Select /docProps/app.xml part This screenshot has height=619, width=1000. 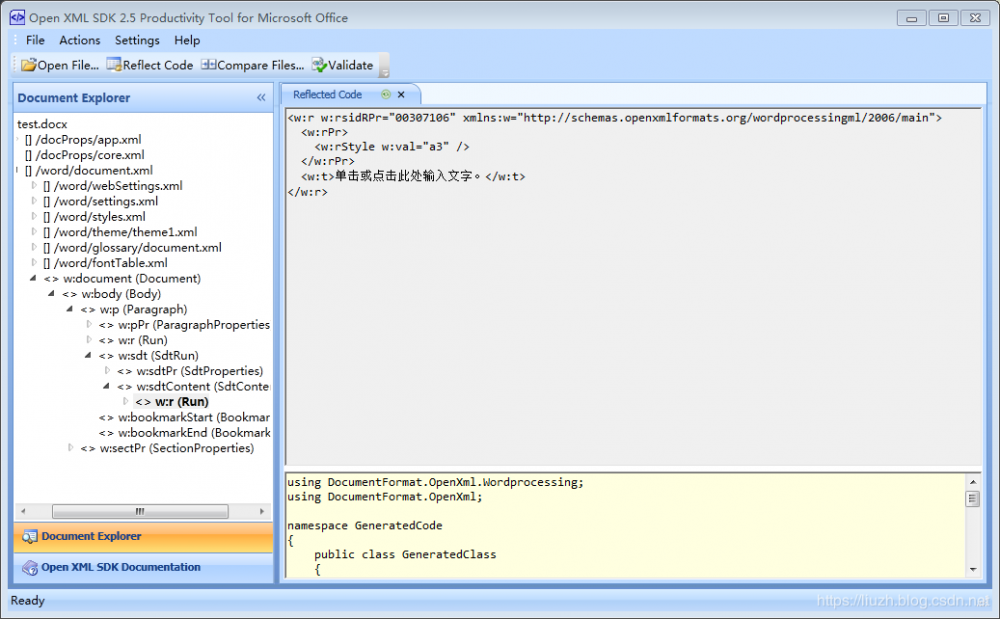point(84,140)
